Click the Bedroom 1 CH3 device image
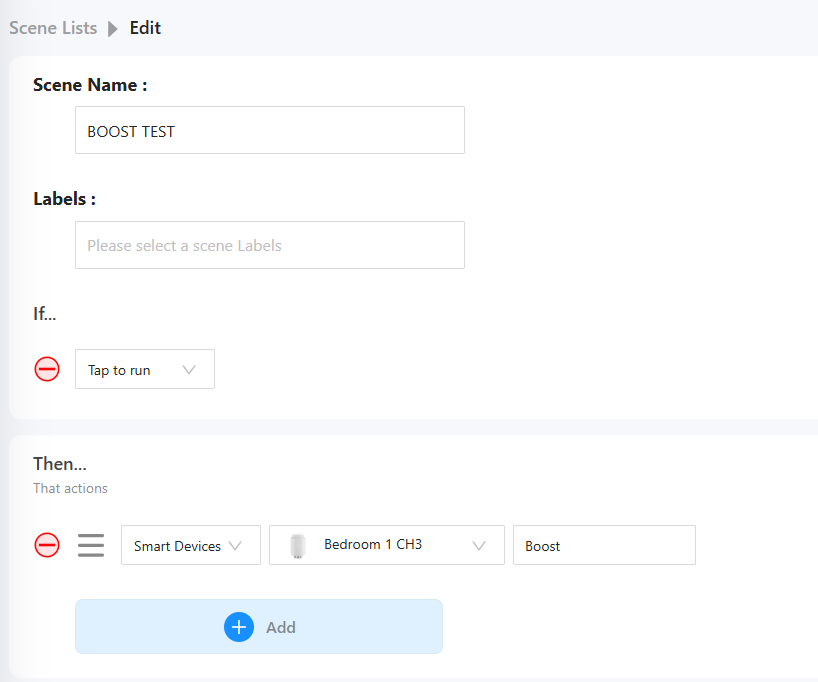818x682 pixels. coord(297,545)
